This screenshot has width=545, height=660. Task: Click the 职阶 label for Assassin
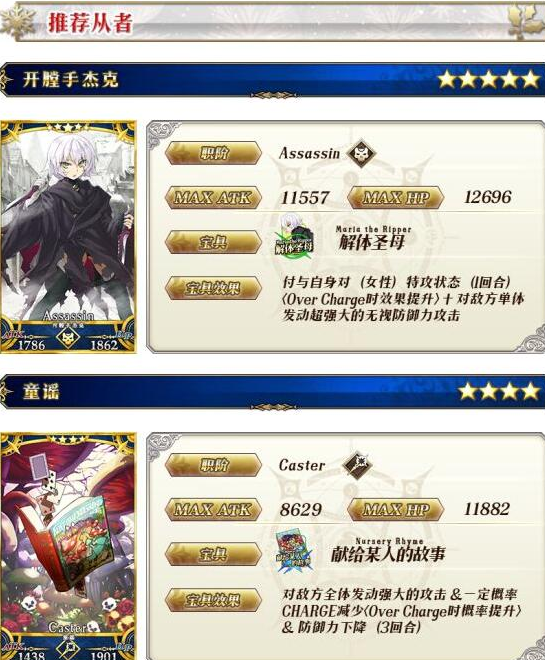[x=213, y=153]
